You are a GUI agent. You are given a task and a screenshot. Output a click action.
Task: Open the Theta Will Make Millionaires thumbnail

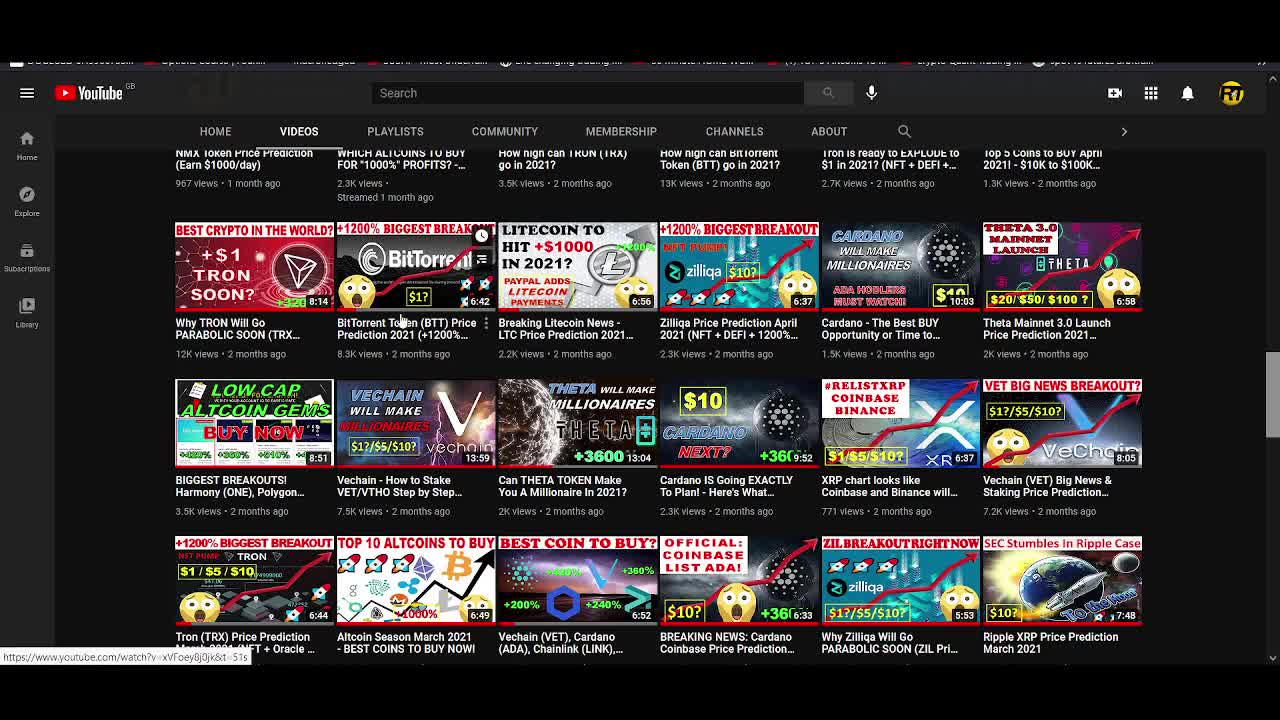tap(577, 423)
